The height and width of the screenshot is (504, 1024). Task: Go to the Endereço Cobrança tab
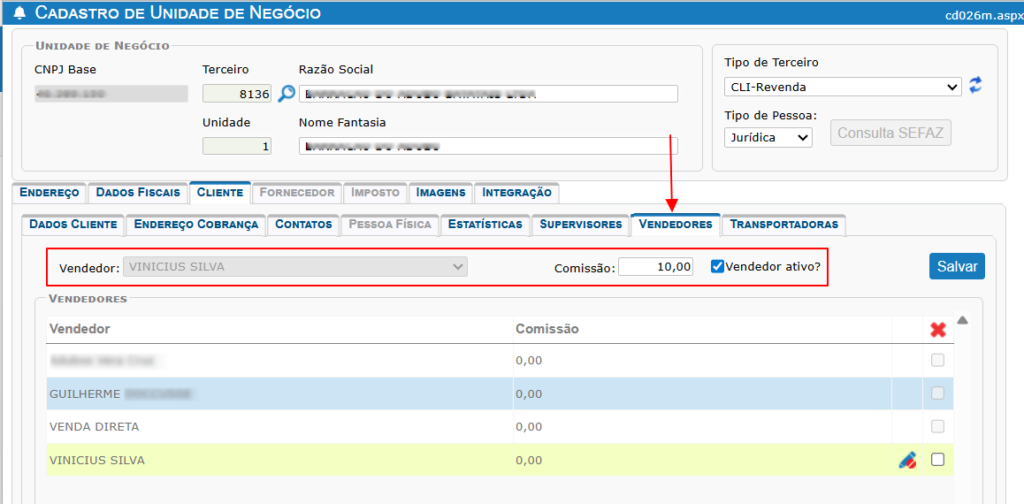196,224
